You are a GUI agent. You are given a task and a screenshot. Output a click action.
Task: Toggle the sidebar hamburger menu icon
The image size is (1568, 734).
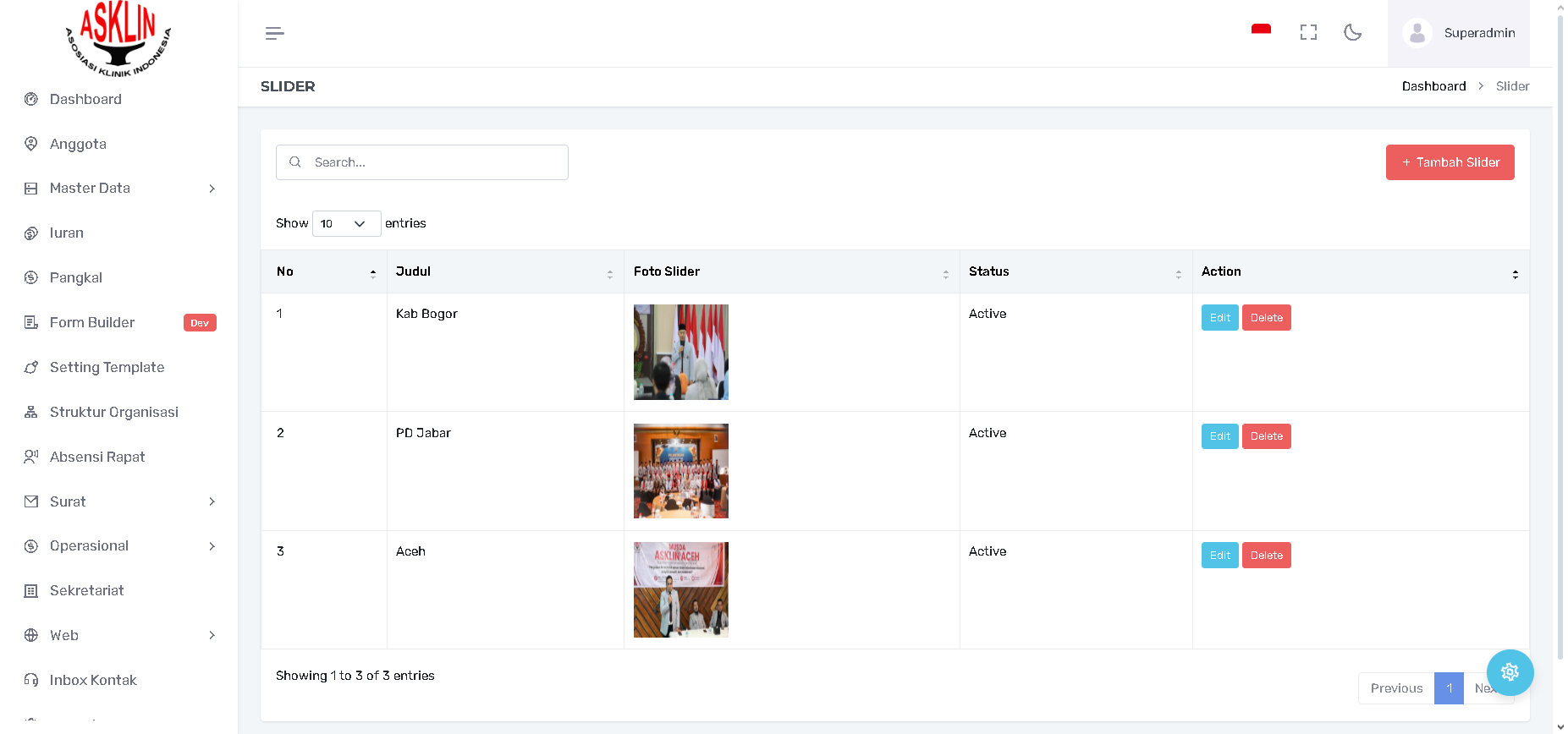tap(274, 34)
